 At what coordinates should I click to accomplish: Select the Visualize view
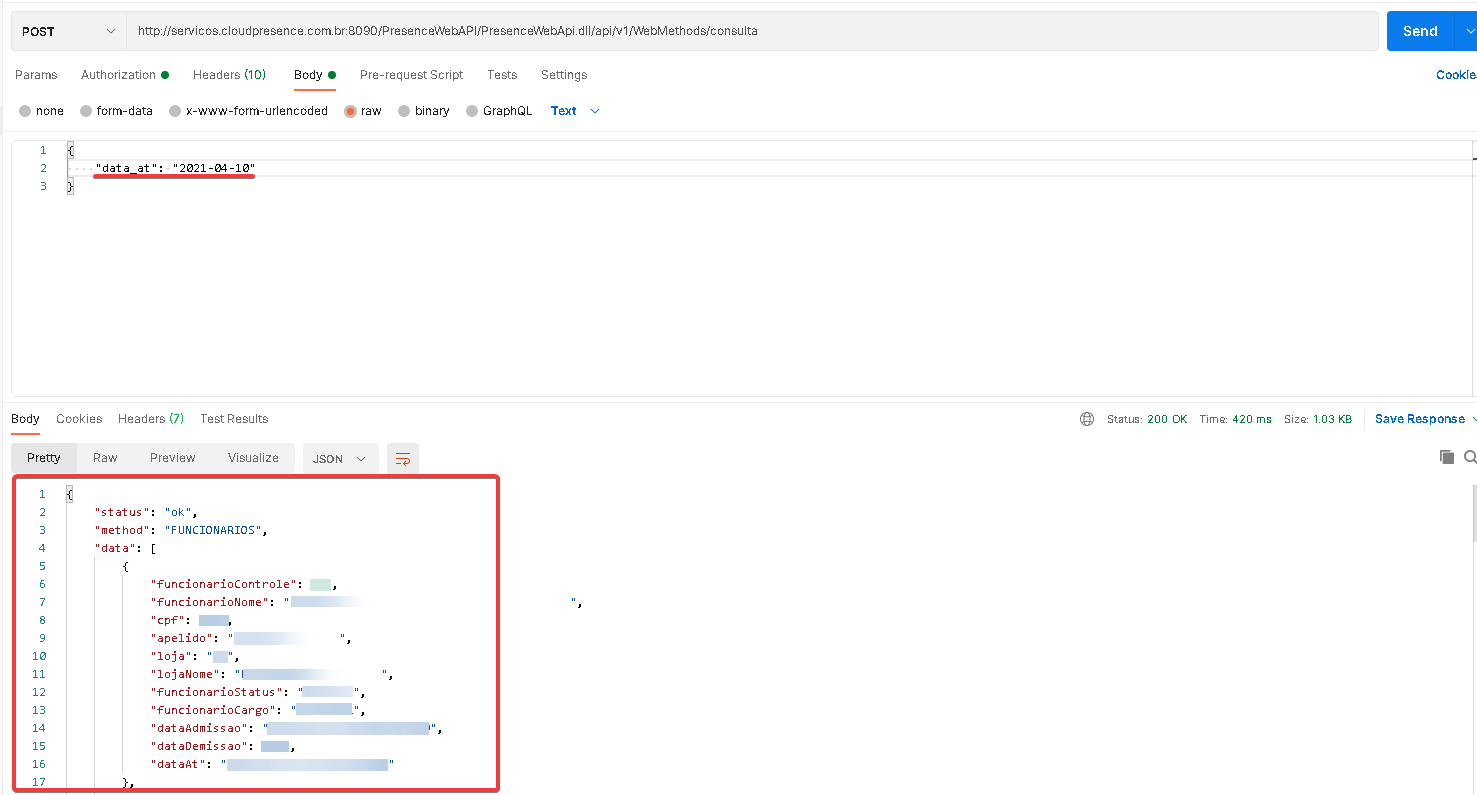tap(253, 458)
